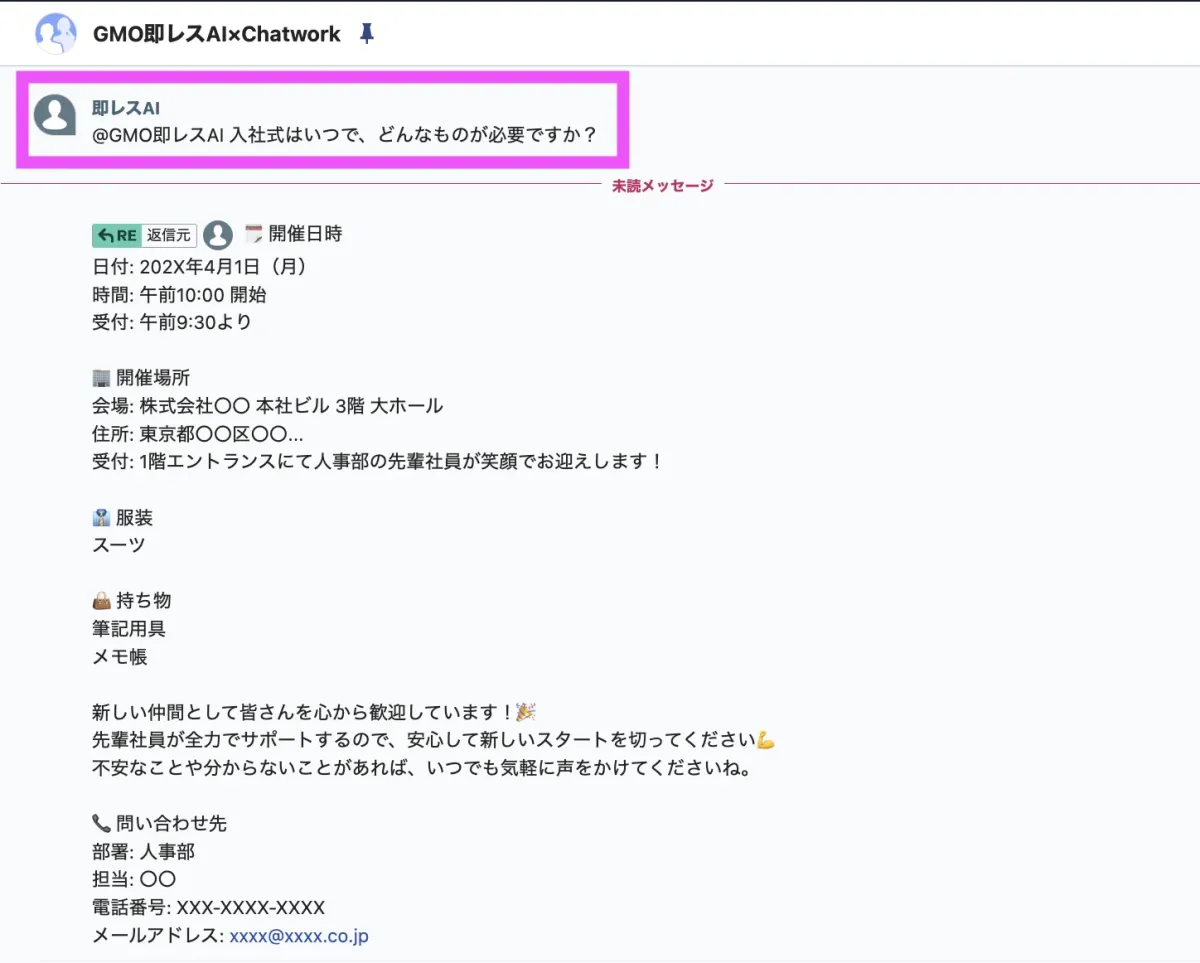Open the 返信元 original message button

168,235
